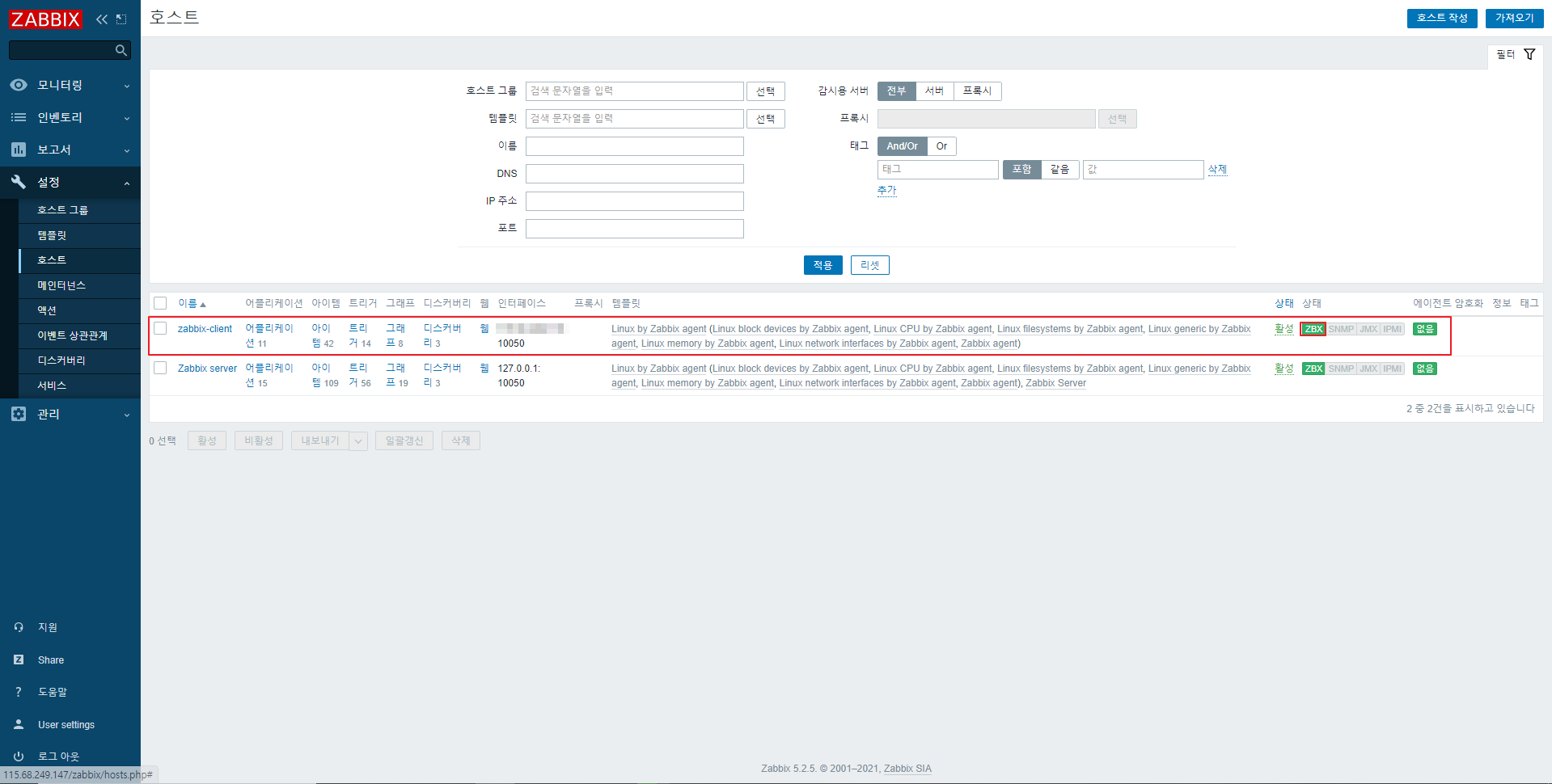
Task: Collapse the 설정 menu chevron
Action: coord(127,183)
